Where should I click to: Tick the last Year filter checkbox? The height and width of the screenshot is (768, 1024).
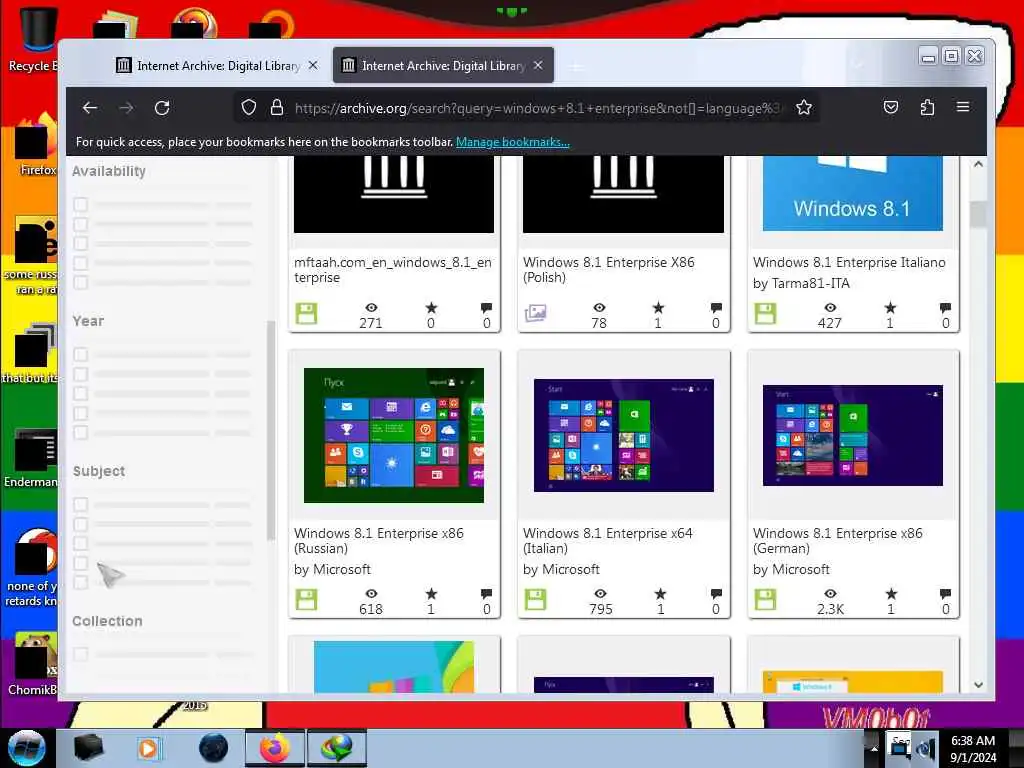point(80,433)
